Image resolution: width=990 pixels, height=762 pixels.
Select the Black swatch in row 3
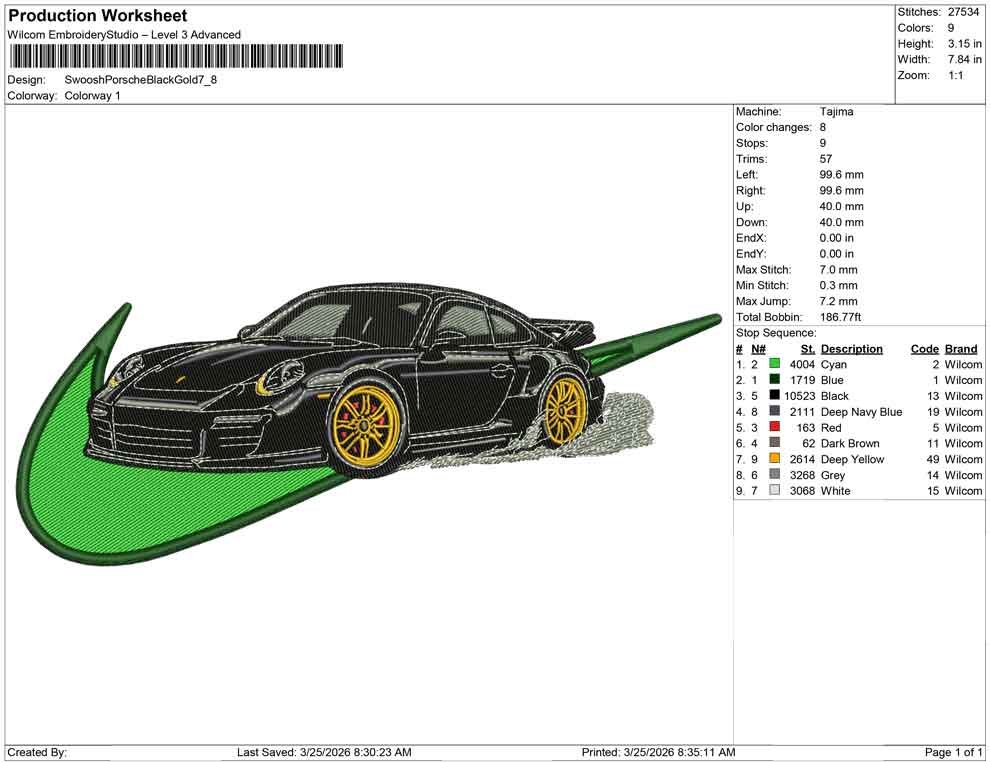coord(773,396)
